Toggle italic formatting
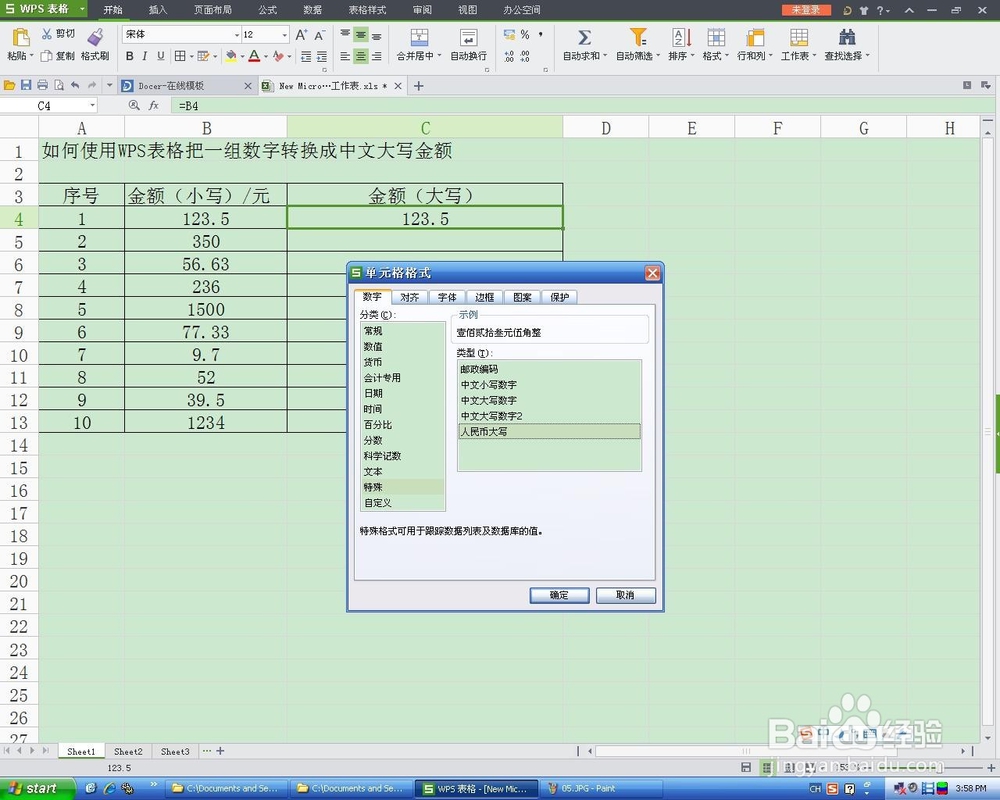This screenshot has height=800, width=1000. pyautogui.click(x=145, y=56)
